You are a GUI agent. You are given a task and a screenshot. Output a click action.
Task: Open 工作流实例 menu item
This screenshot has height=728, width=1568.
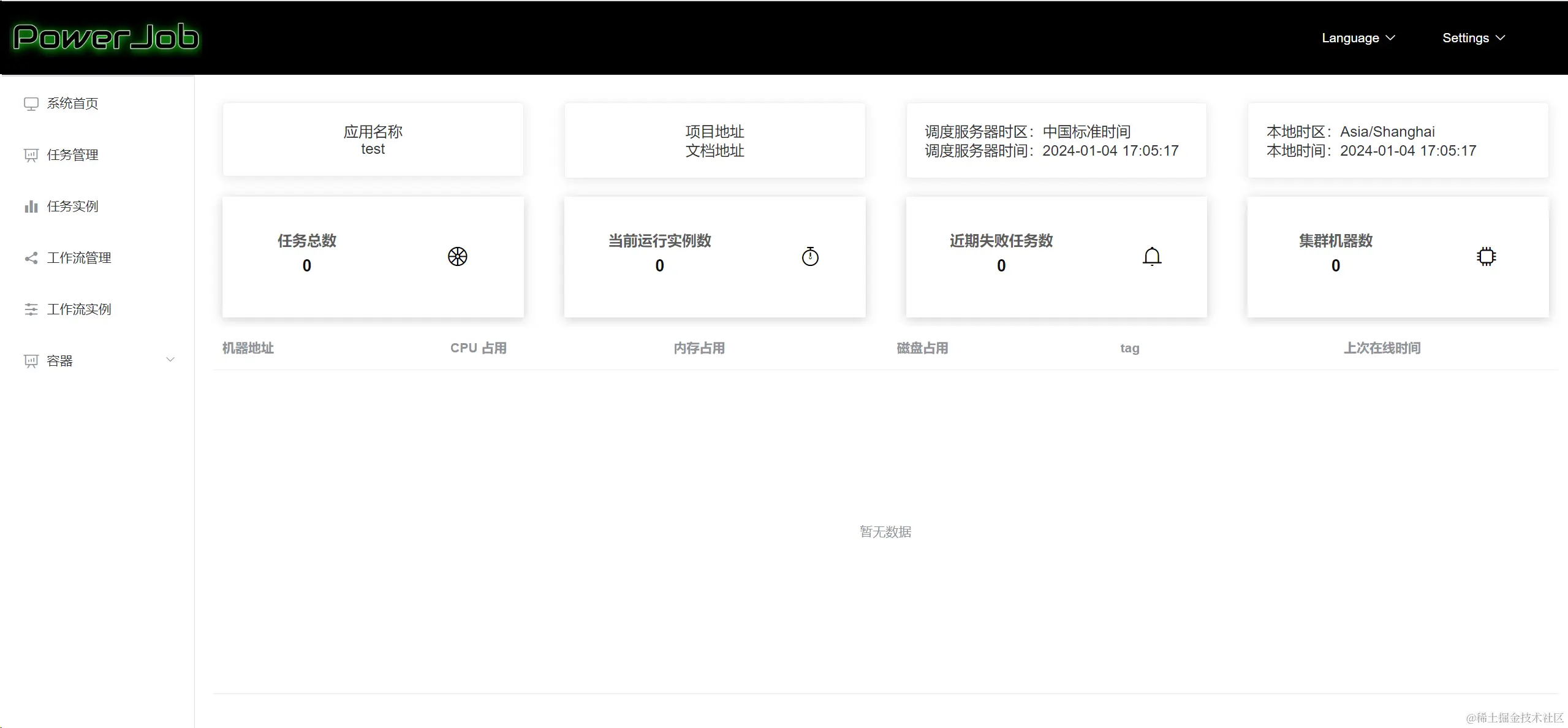(x=78, y=309)
